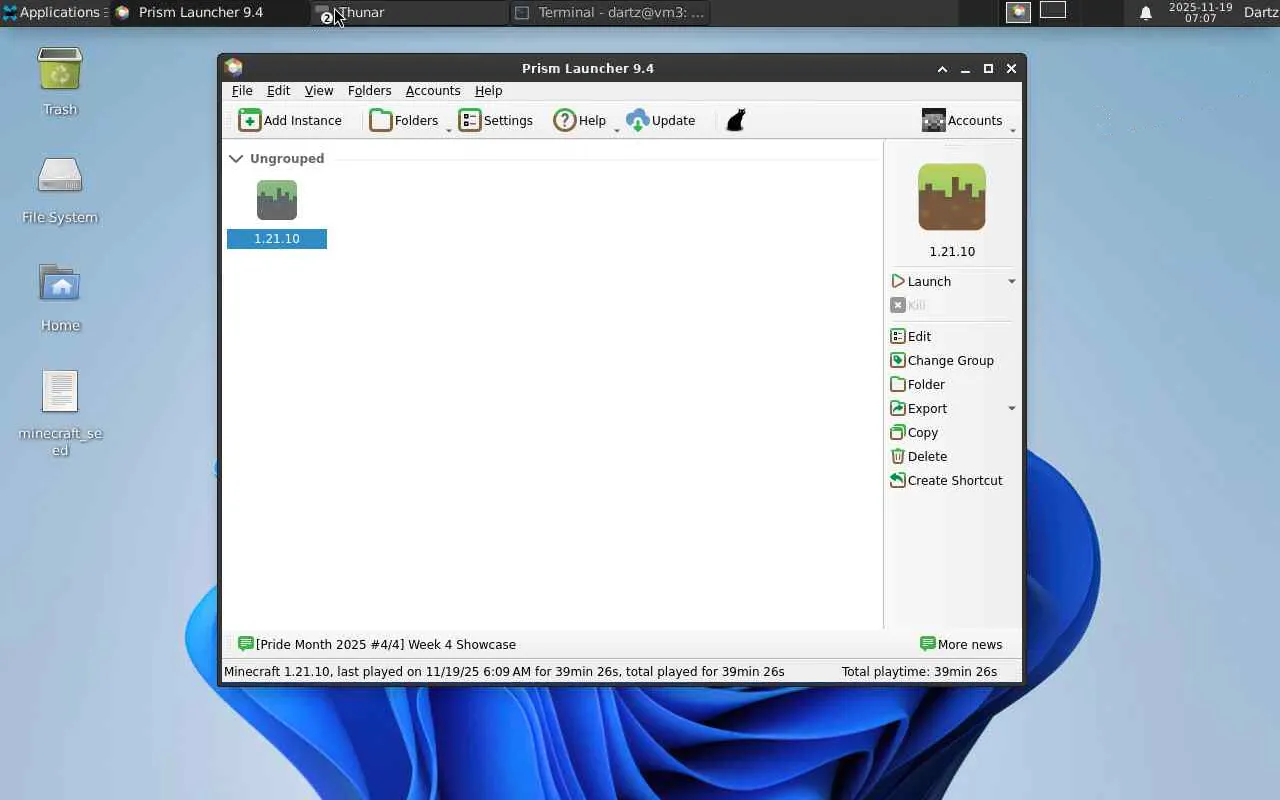Click the large grass block instance icon
This screenshot has height=800, width=1280.
point(952,197)
